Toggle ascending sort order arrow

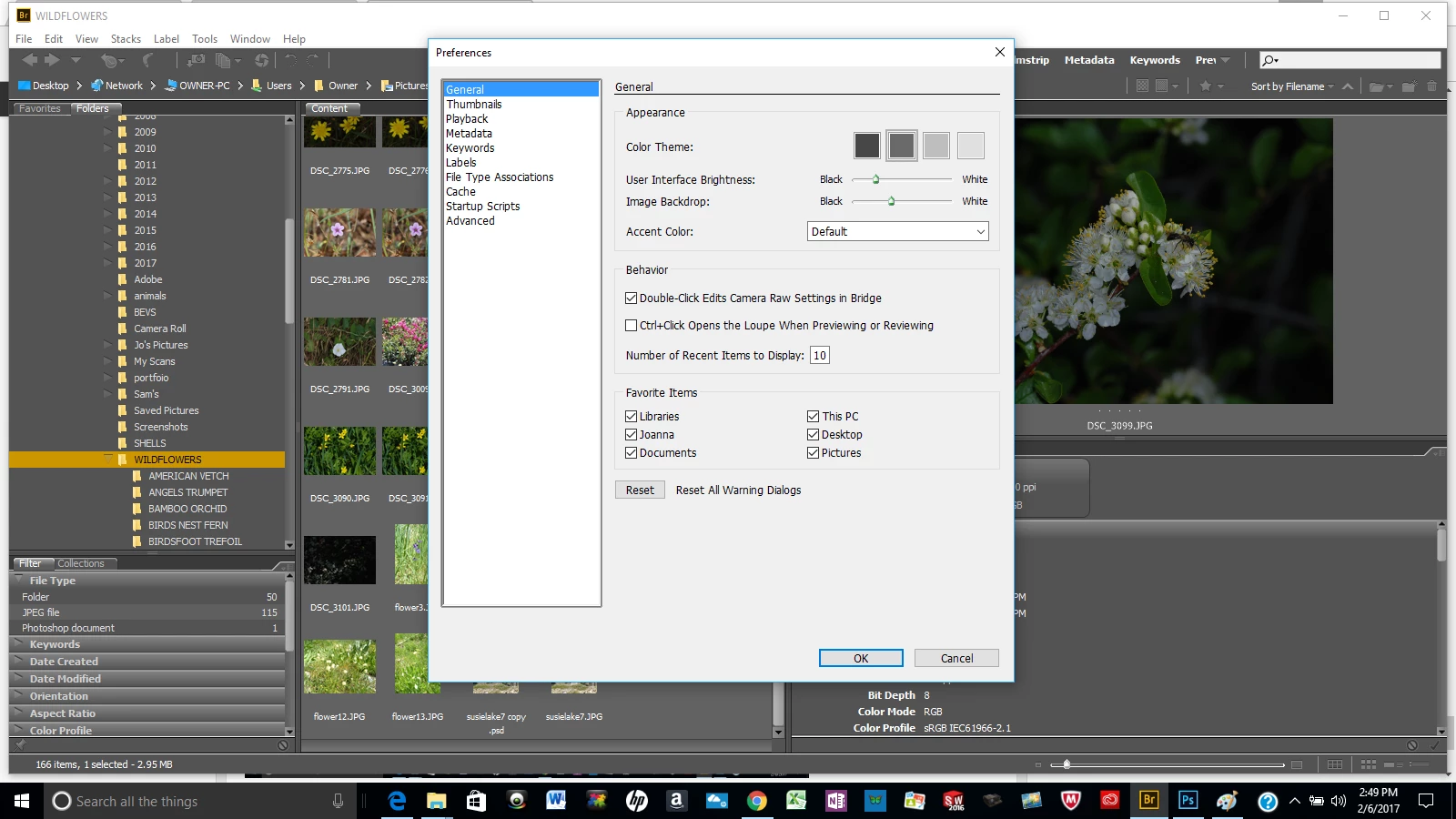coord(1348,86)
